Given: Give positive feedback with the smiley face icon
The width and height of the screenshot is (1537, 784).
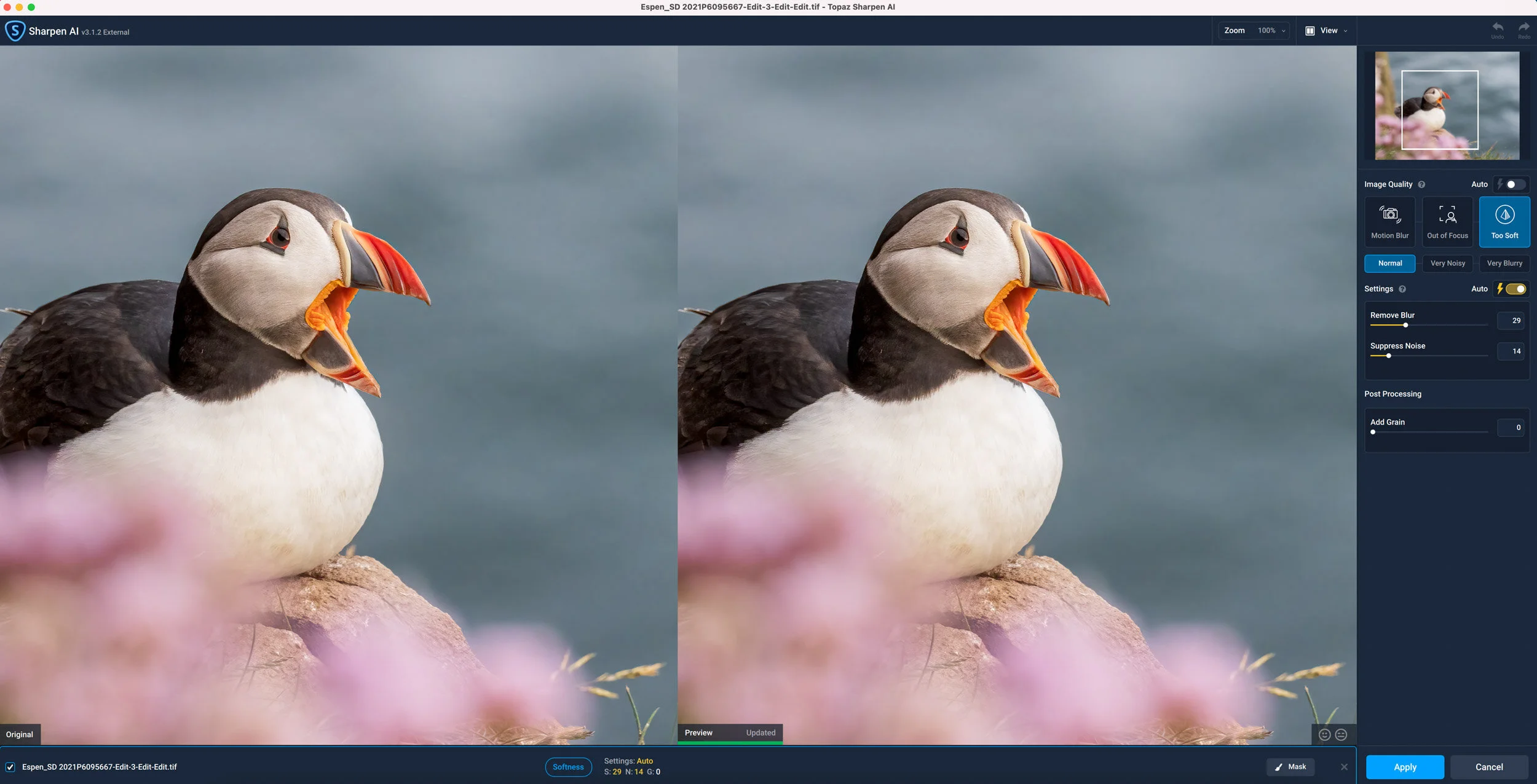Looking at the screenshot, I should click(x=1325, y=734).
